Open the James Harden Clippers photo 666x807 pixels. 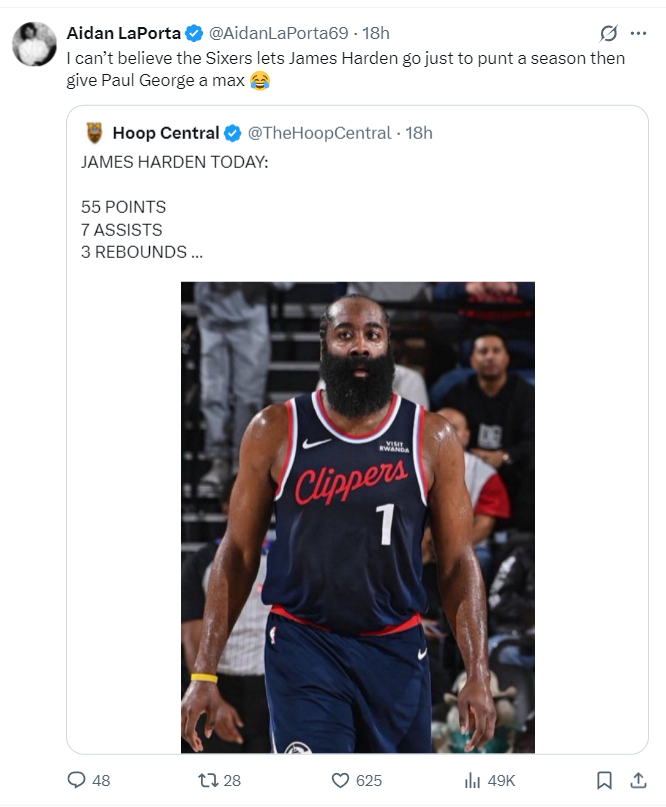(357, 517)
